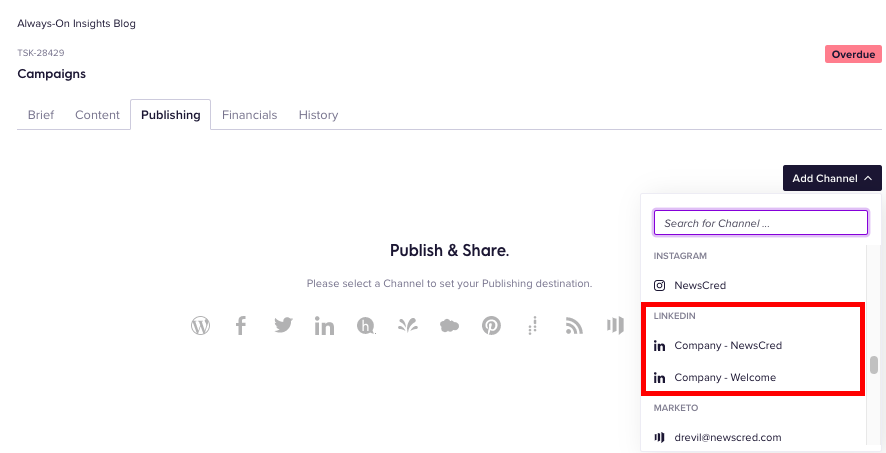The image size is (886, 453).
Task: Open the Financials tab
Action: pyautogui.click(x=249, y=115)
